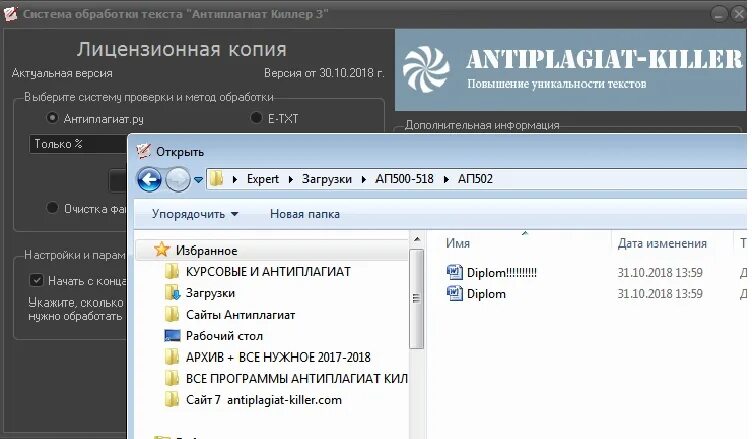This screenshot has height=439, width=752.
Task: Select АП502 in the address path
Action: [475, 179]
